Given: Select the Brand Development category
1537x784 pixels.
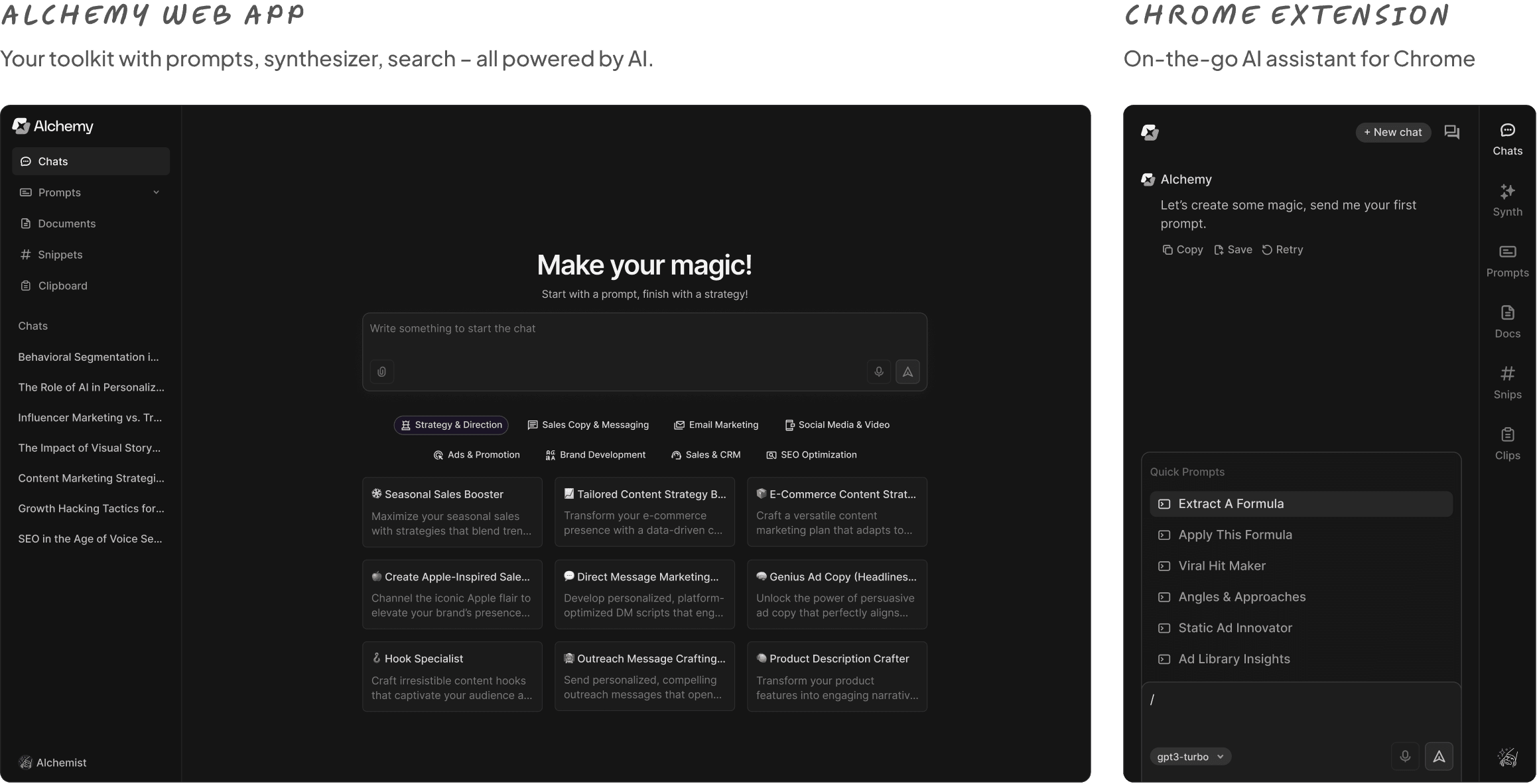Looking at the screenshot, I should pyautogui.click(x=596, y=455).
